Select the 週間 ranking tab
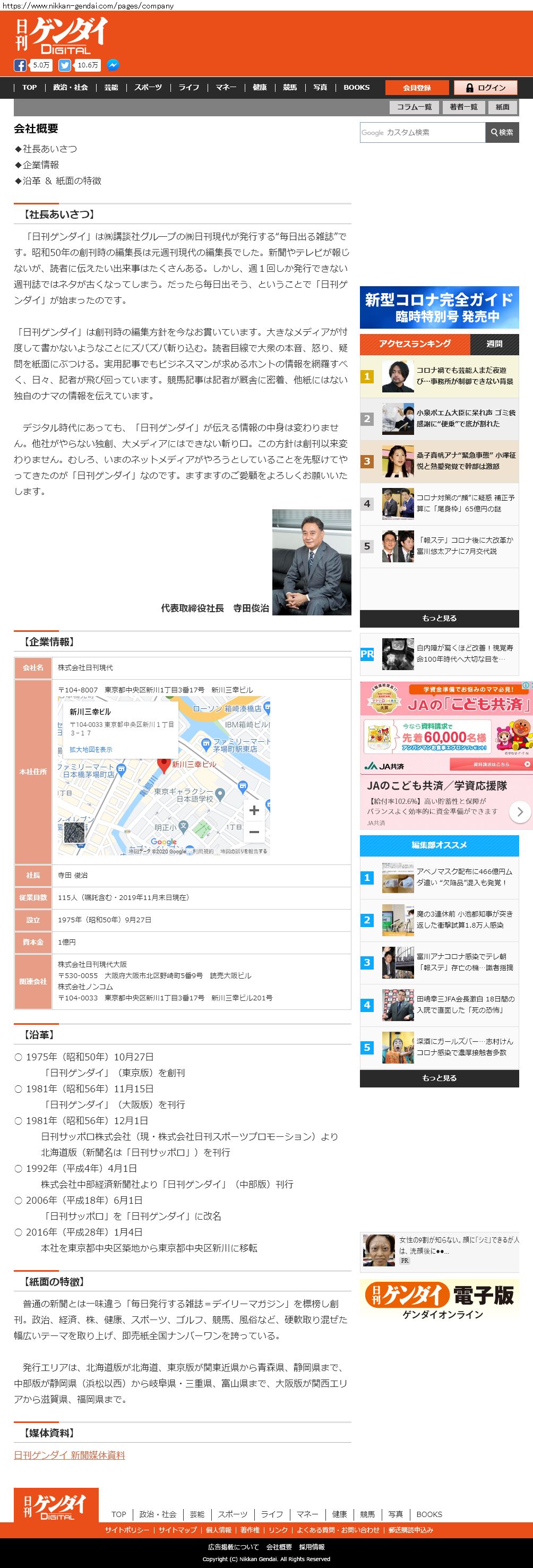 point(494,344)
